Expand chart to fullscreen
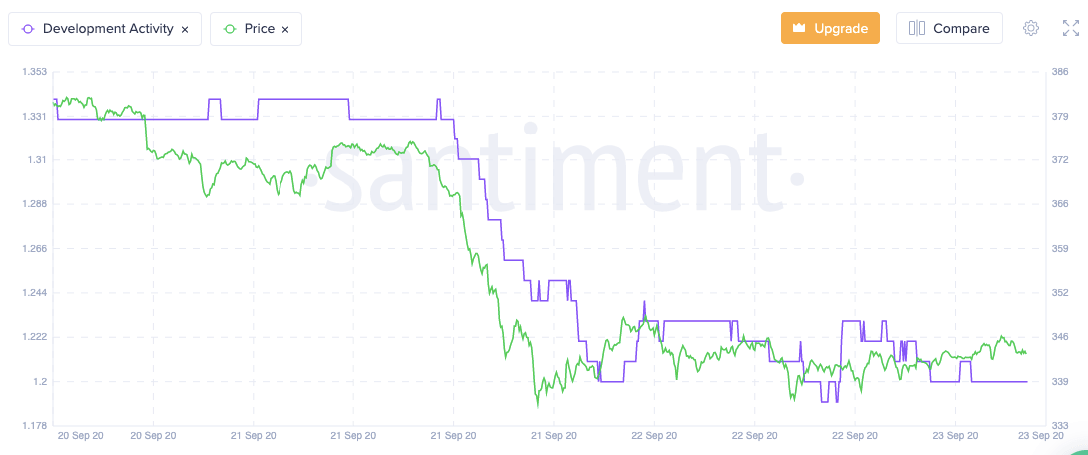Screen dimensions: 1088x455 pyautogui.click(x=1070, y=28)
